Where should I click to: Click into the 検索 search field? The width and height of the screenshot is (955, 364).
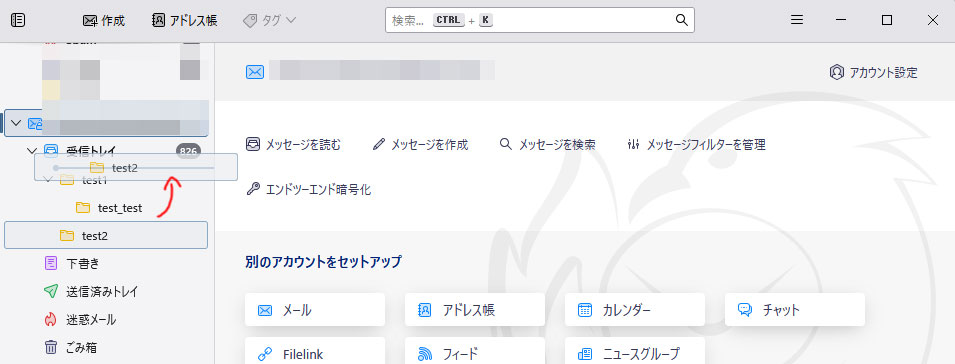pos(540,20)
